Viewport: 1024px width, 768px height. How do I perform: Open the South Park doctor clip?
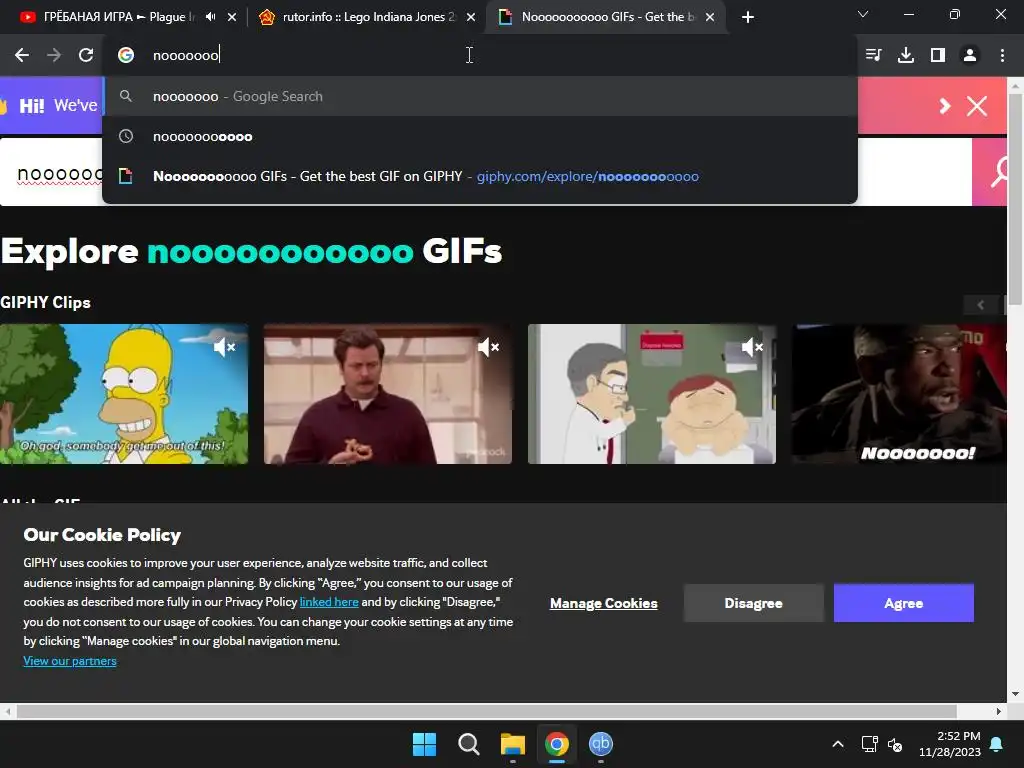[x=652, y=394]
